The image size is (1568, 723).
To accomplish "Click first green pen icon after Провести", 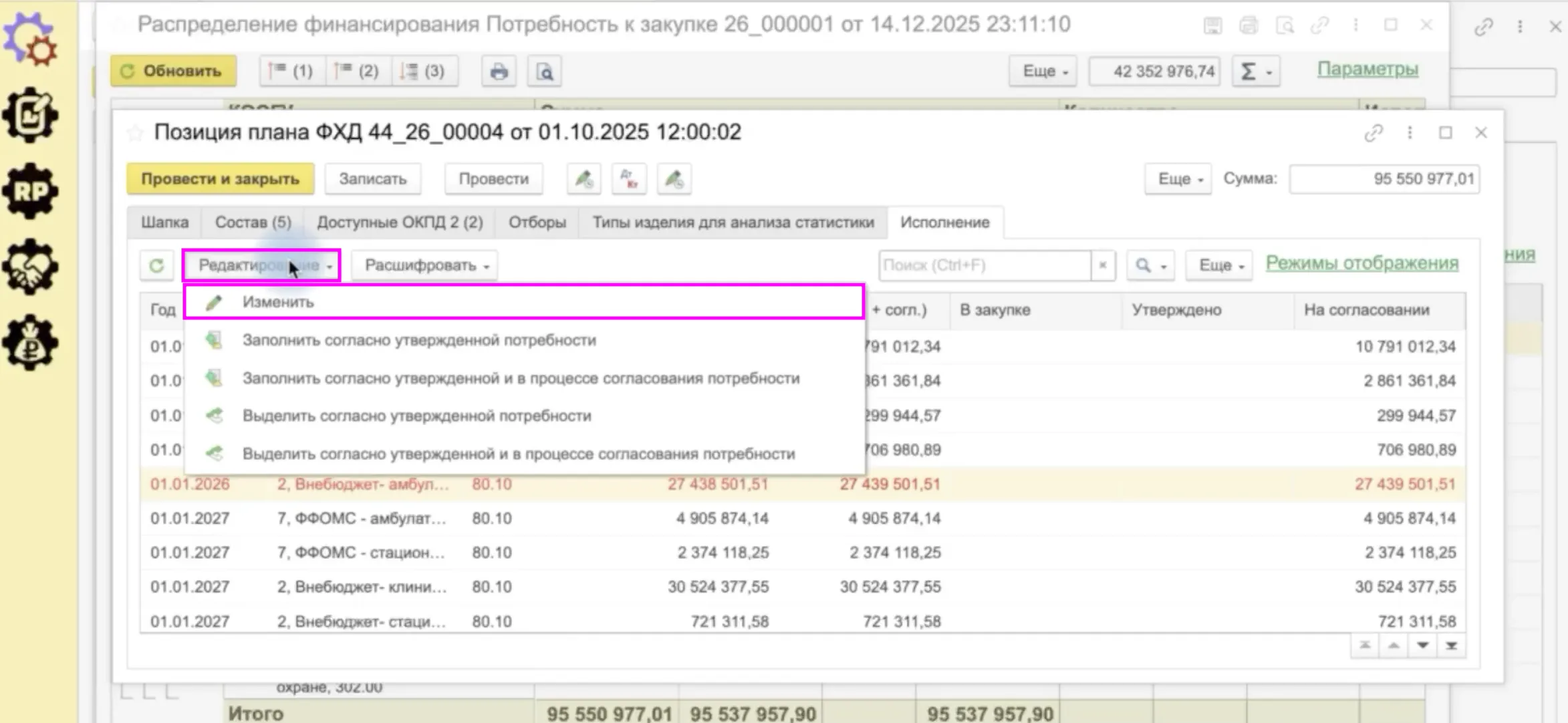I will point(583,179).
